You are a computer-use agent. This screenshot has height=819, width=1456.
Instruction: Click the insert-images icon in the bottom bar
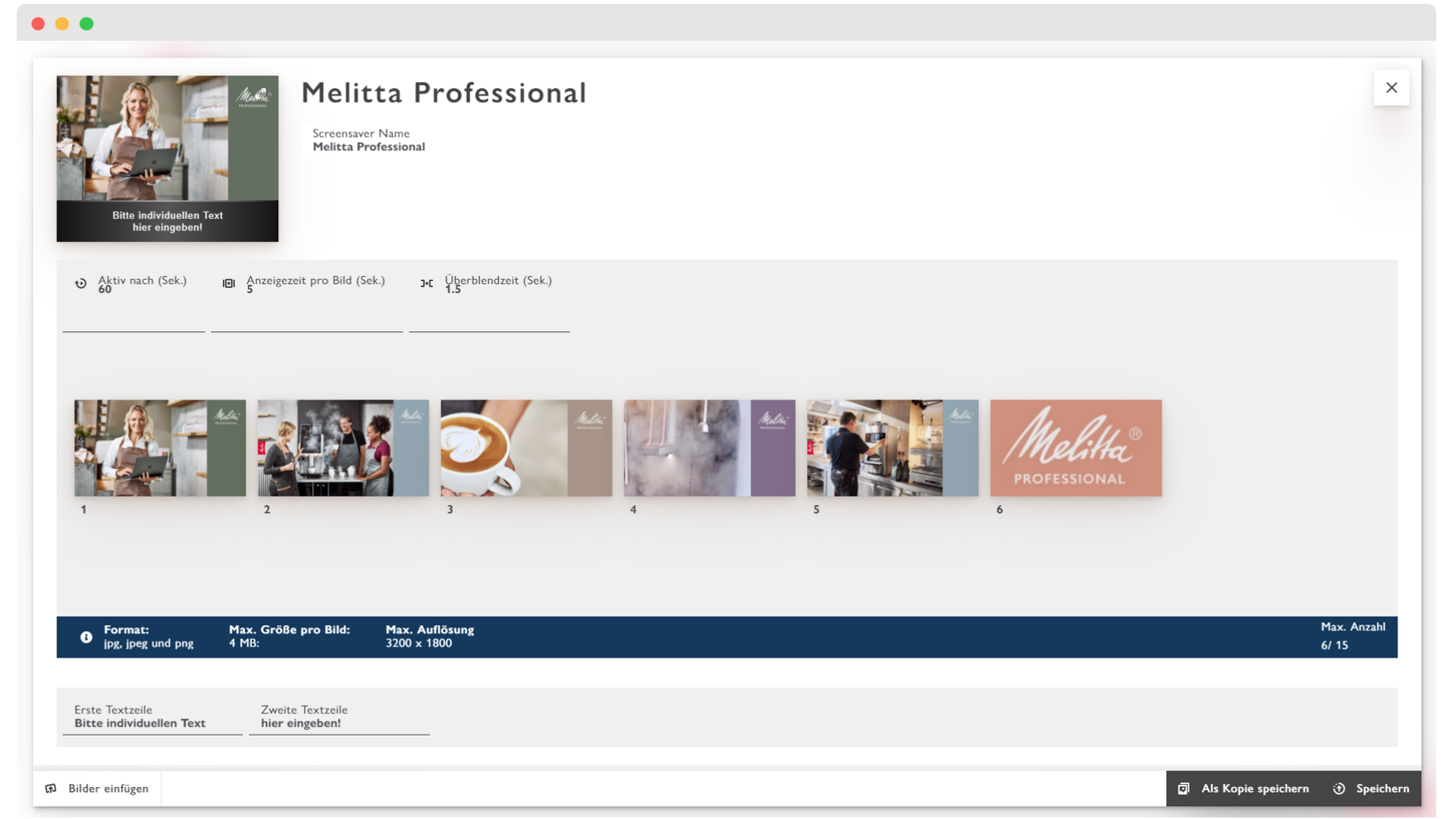tap(51, 789)
